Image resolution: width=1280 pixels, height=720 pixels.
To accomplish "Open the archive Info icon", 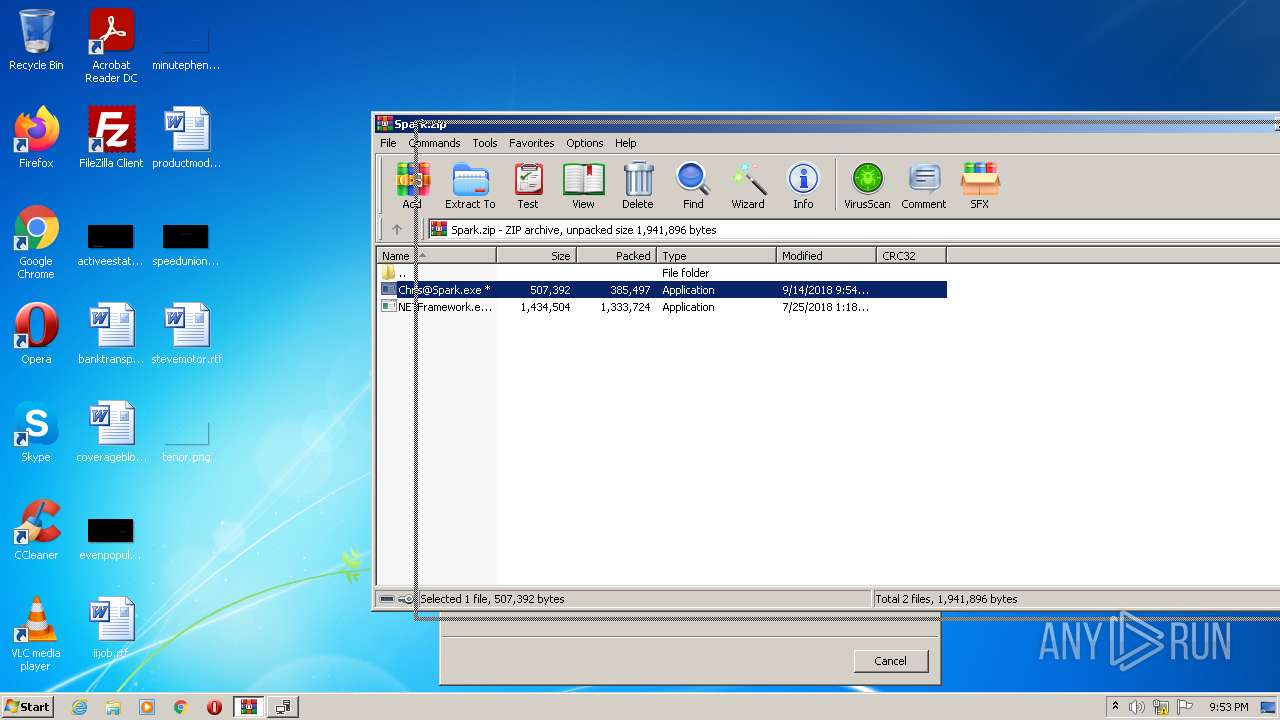I will (x=803, y=186).
